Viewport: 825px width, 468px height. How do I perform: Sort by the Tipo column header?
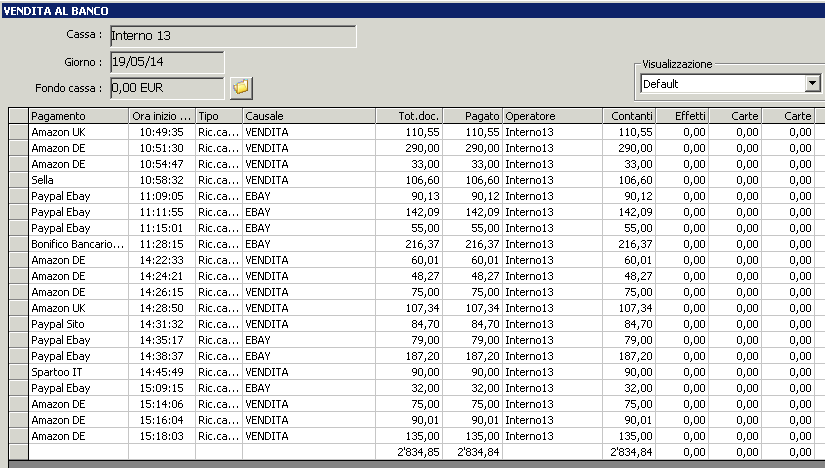pos(219,116)
